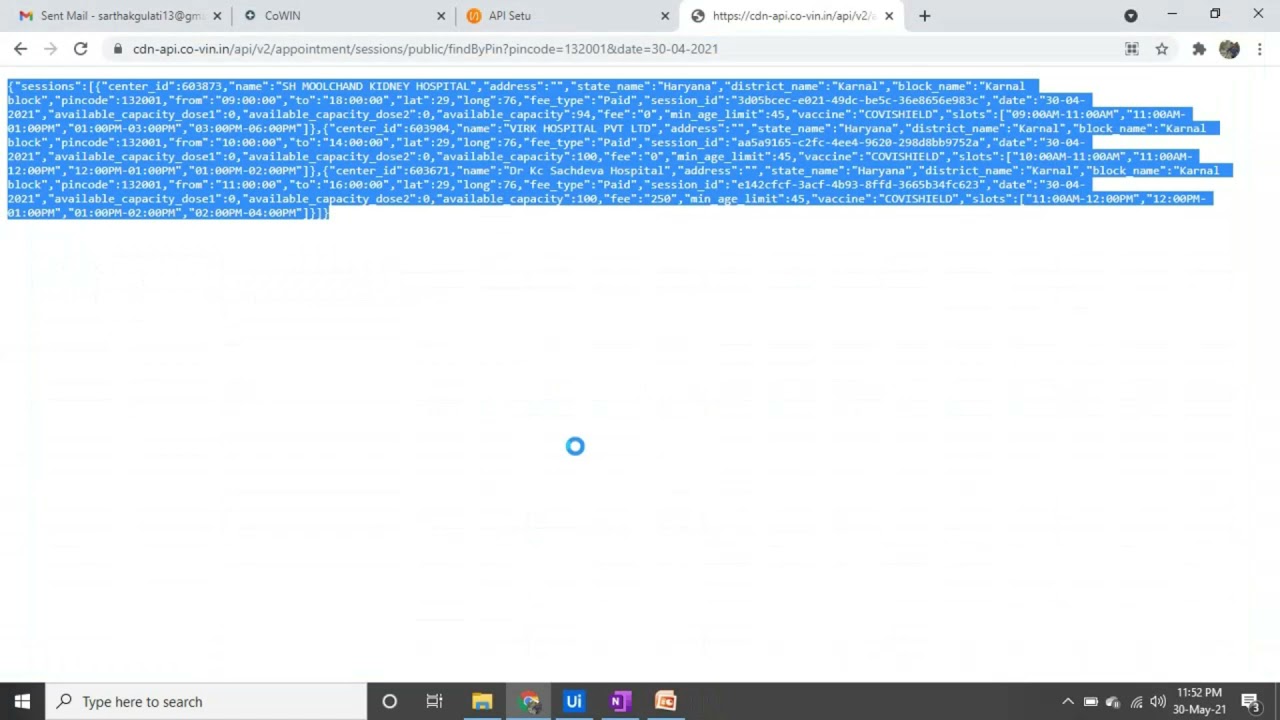The image size is (1280, 720).
Task: Open the volume speaker icon
Action: (x=1158, y=701)
